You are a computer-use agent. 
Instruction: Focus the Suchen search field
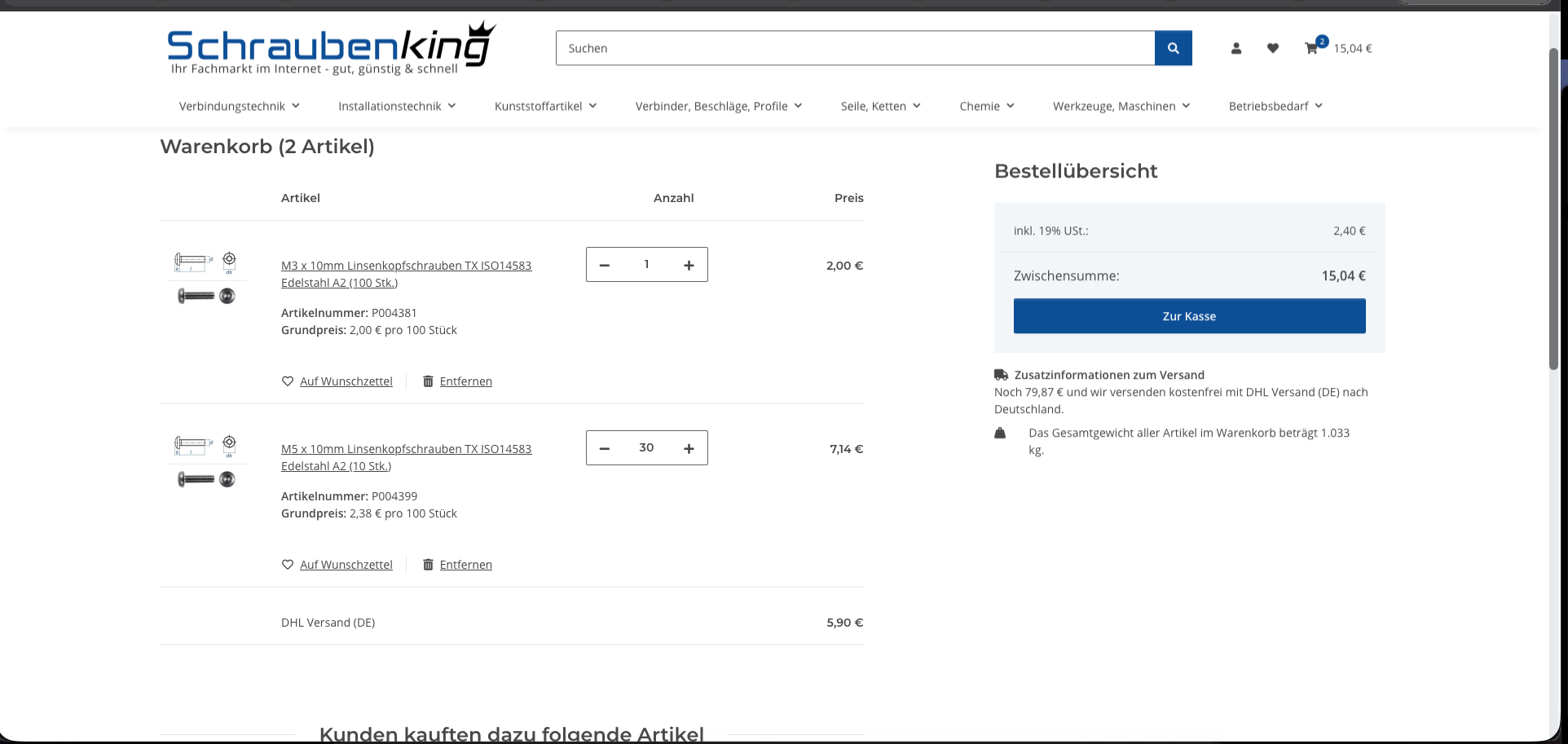(x=854, y=48)
